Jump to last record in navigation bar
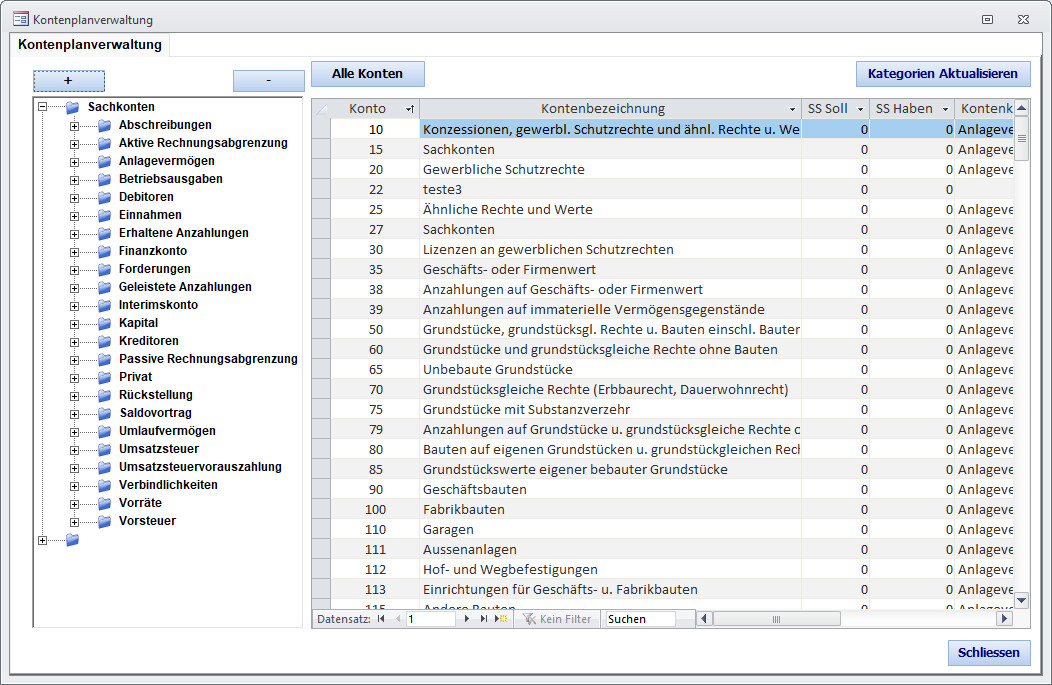1052x685 pixels. pos(484,619)
